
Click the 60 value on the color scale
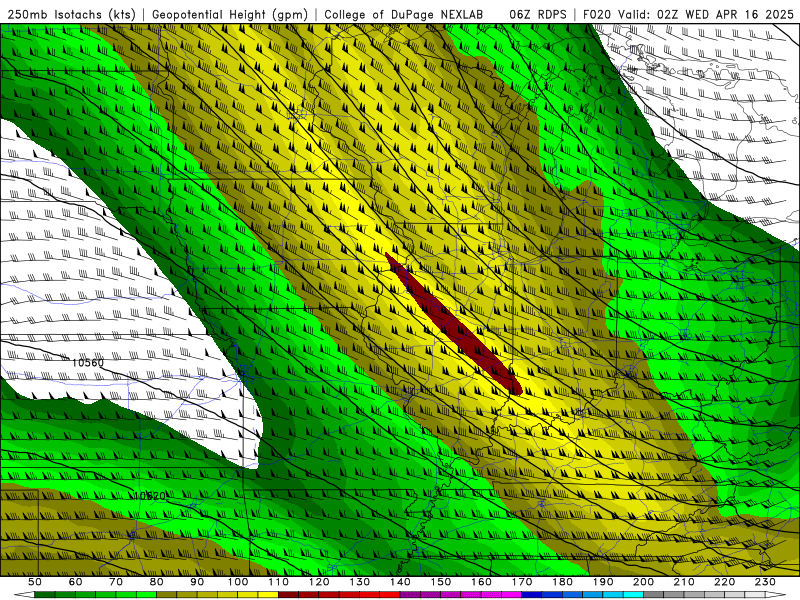click(x=75, y=582)
